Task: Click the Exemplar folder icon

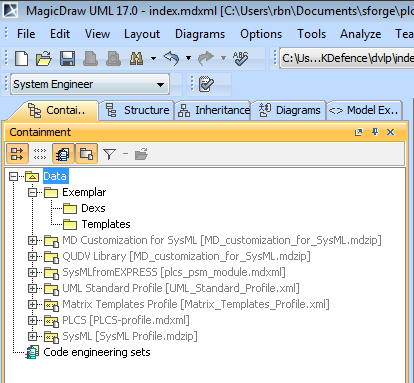Action: (51, 192)
